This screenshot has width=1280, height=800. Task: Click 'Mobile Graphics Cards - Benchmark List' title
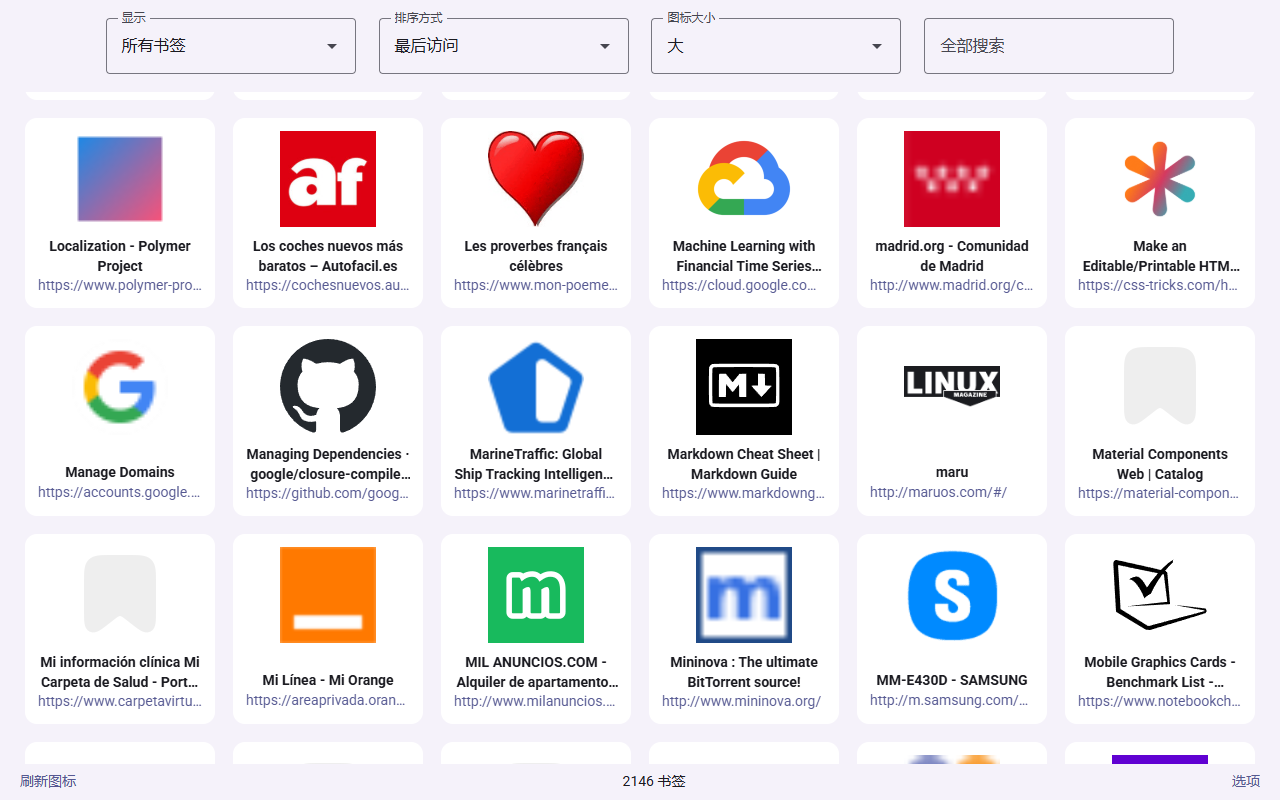(x=1160, y=672)
